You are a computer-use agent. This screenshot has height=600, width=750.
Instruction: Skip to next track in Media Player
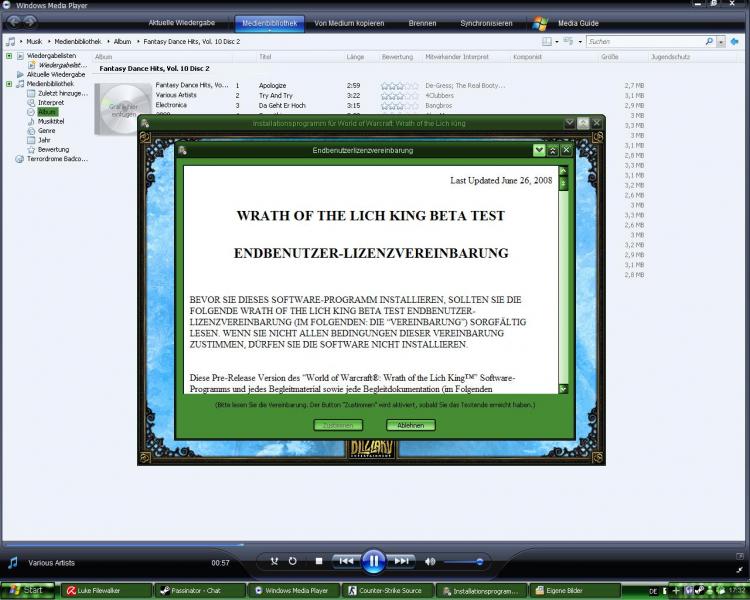402,561
